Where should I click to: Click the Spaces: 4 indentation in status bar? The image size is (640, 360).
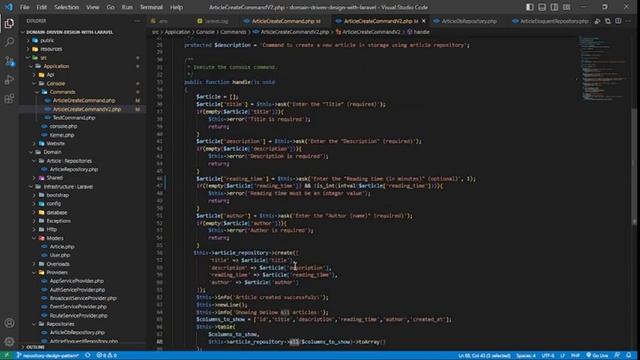(x=526, y=356)
